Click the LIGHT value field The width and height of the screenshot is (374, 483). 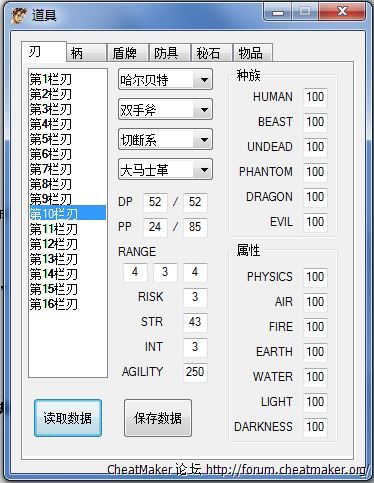(315, 402)
